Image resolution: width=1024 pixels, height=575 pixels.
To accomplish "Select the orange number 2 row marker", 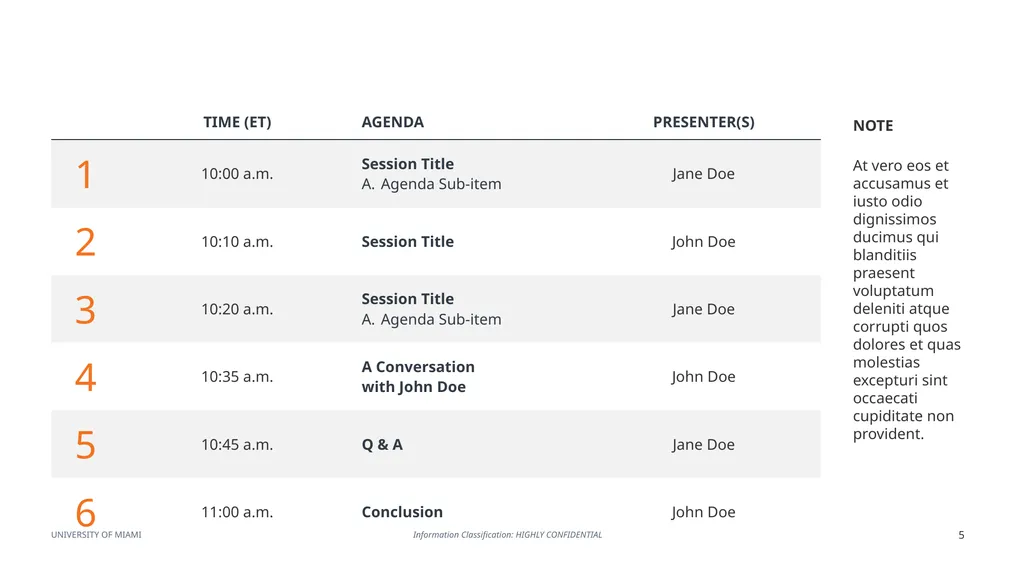I will [86, 242].
